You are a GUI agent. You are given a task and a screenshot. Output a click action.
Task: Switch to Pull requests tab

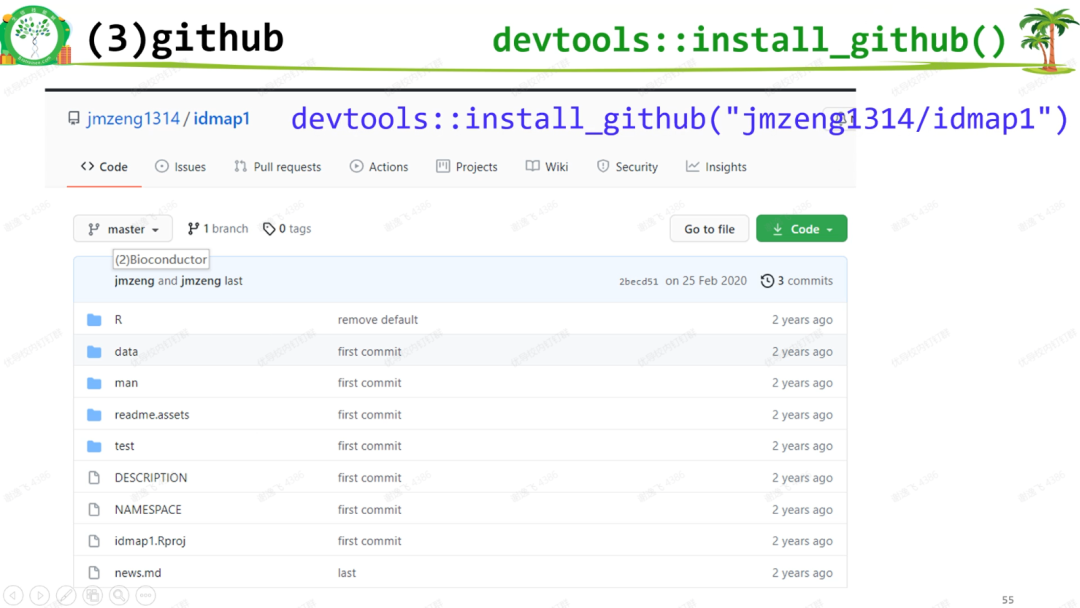tap(278, 167)
